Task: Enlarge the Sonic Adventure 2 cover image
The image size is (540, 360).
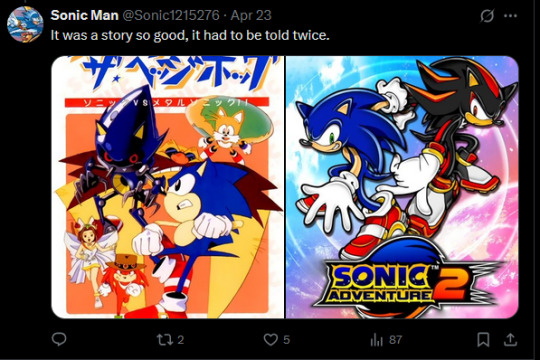Action: click(x=402, y=187)
